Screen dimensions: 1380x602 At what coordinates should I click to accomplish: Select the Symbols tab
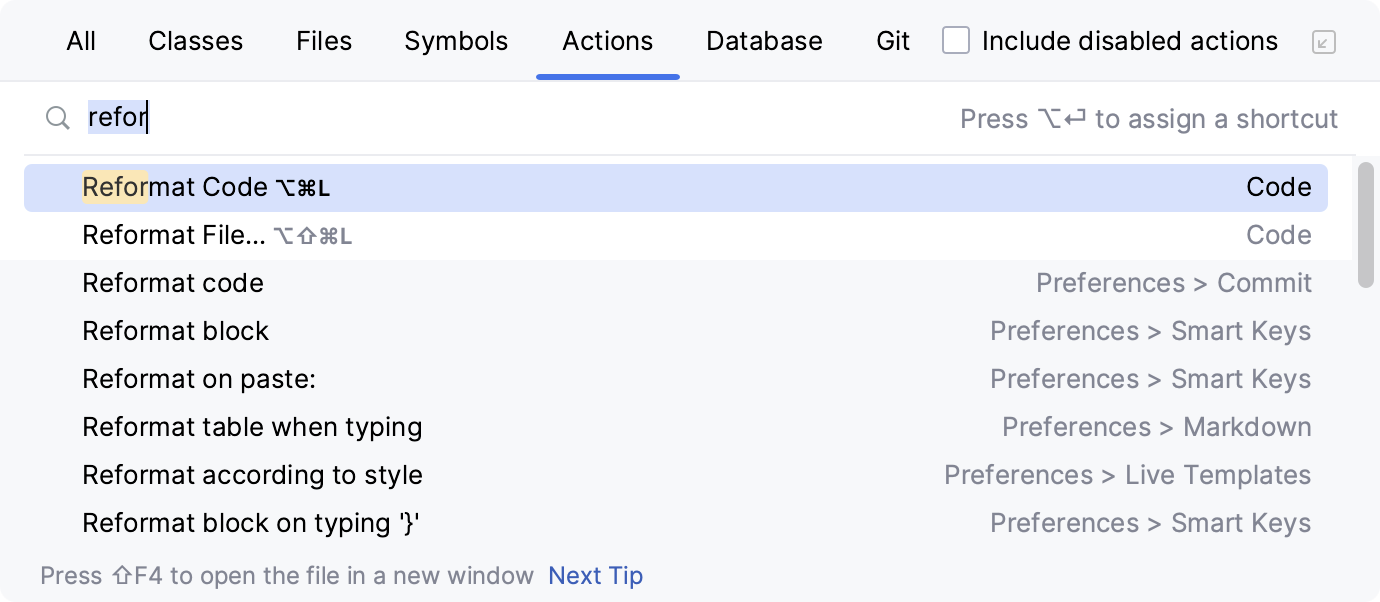(x=456, y=41)
